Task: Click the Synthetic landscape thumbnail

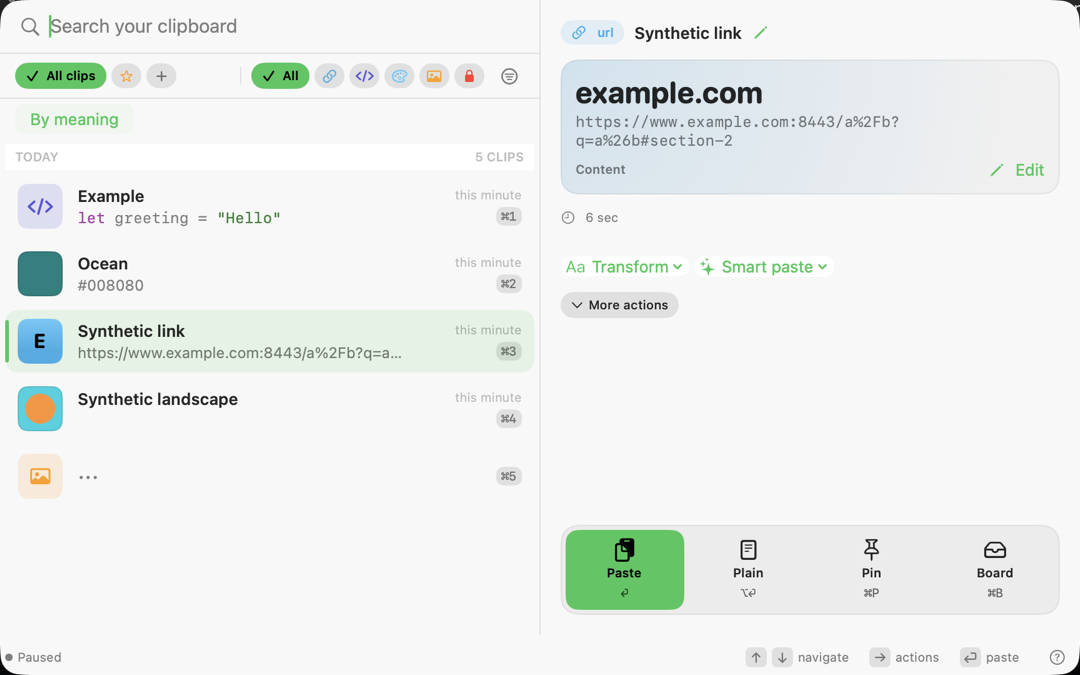Action: (40, 408)
